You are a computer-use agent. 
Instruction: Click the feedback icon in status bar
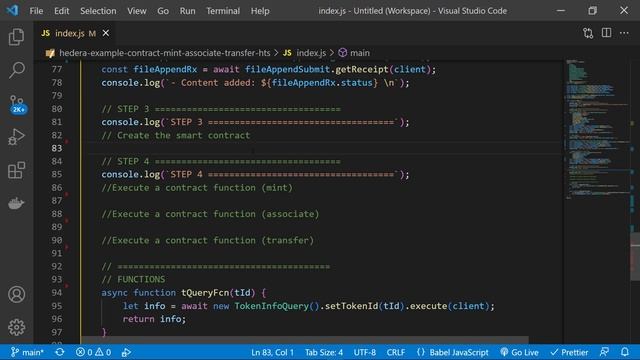tap(604, 352)
